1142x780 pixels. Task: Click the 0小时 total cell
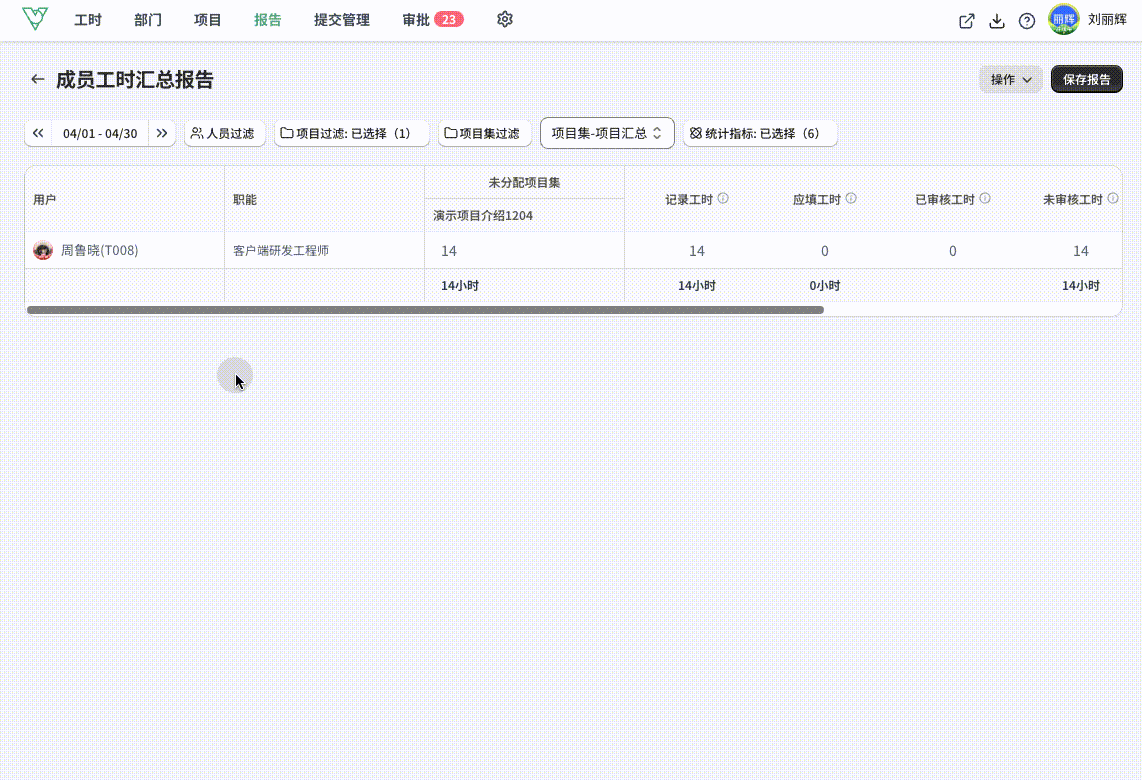824,285
